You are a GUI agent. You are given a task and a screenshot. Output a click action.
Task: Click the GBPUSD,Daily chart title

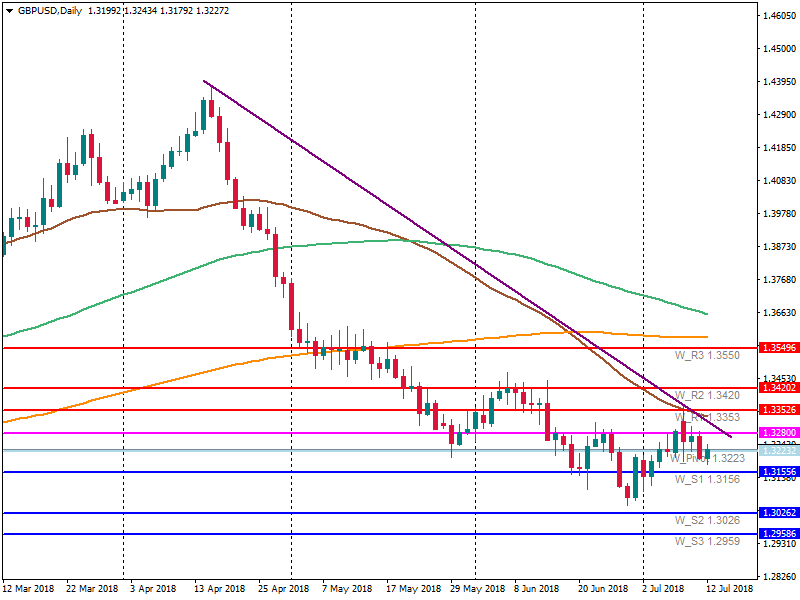(50, 12)
